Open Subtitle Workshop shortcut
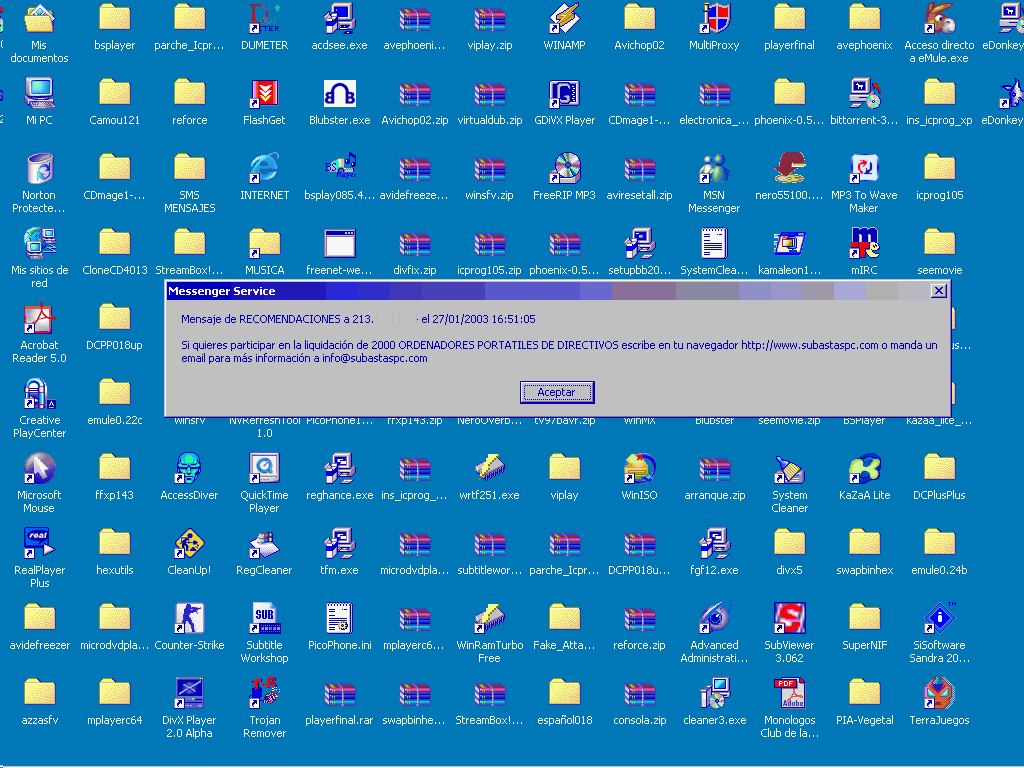 click(x=264, y=619)
